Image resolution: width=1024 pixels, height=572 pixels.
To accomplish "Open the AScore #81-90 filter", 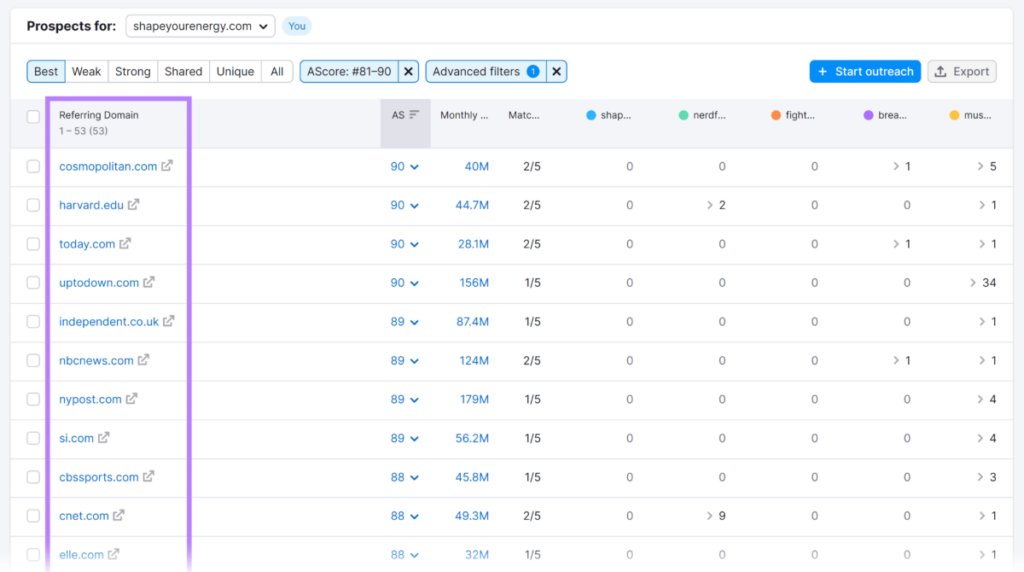I will coord(349,72).
